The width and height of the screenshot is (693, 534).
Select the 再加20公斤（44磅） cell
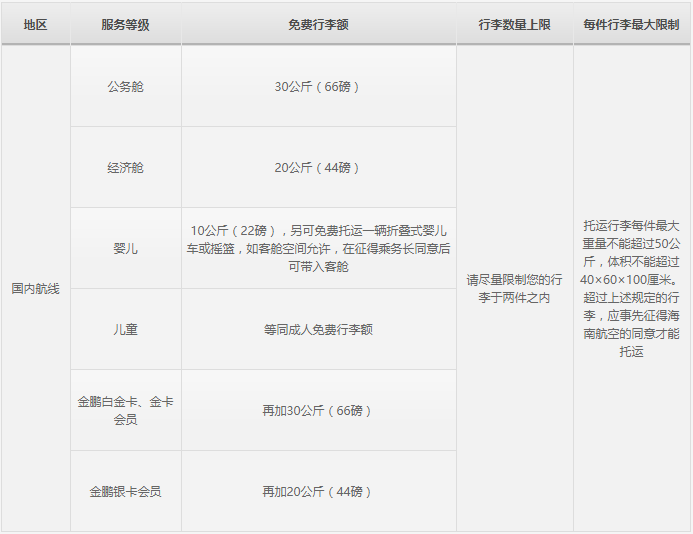pos(318,491)
